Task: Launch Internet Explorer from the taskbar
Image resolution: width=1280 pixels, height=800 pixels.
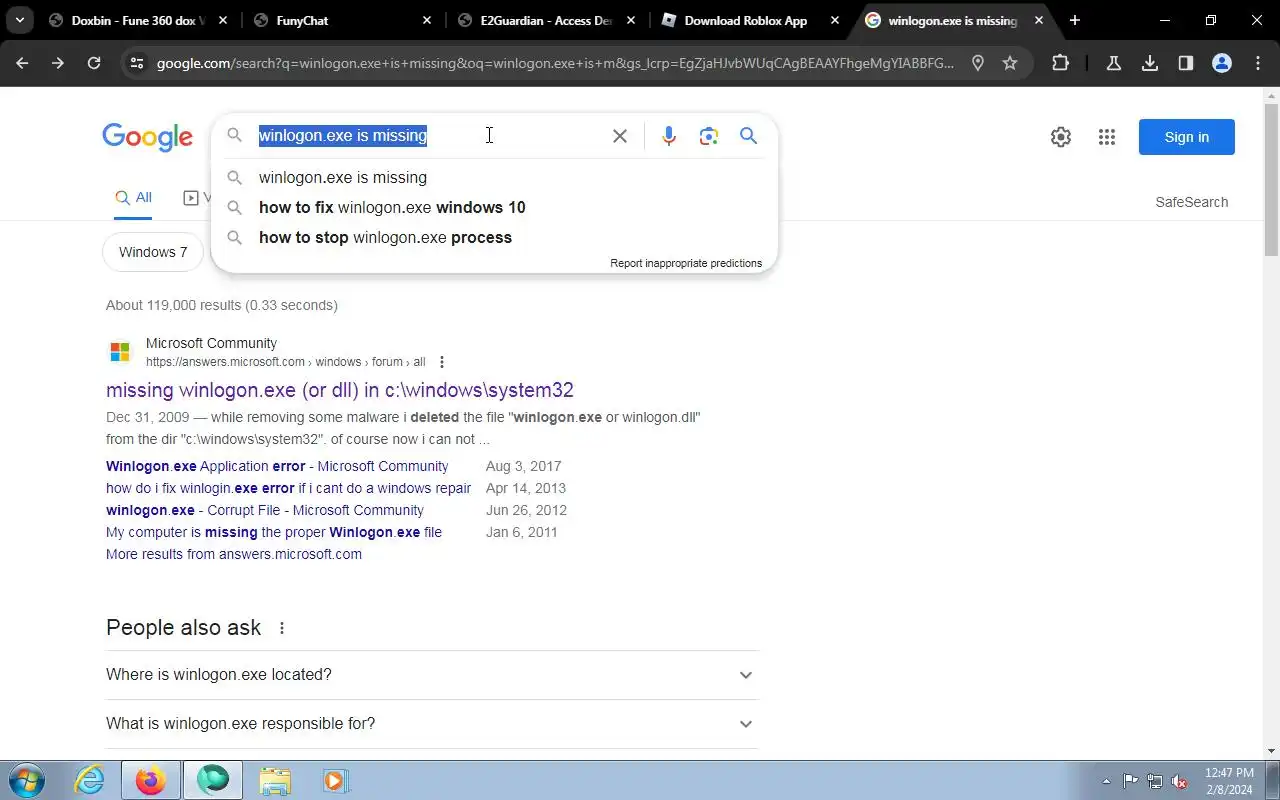Action: tap(90, 780)
